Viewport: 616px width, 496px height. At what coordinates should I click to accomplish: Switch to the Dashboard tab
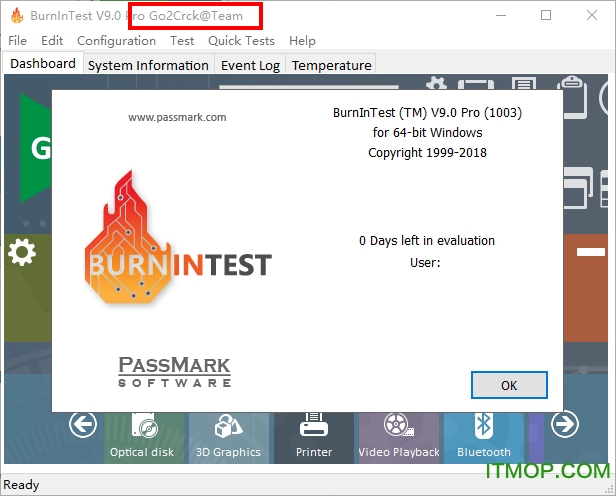point(43,64)
